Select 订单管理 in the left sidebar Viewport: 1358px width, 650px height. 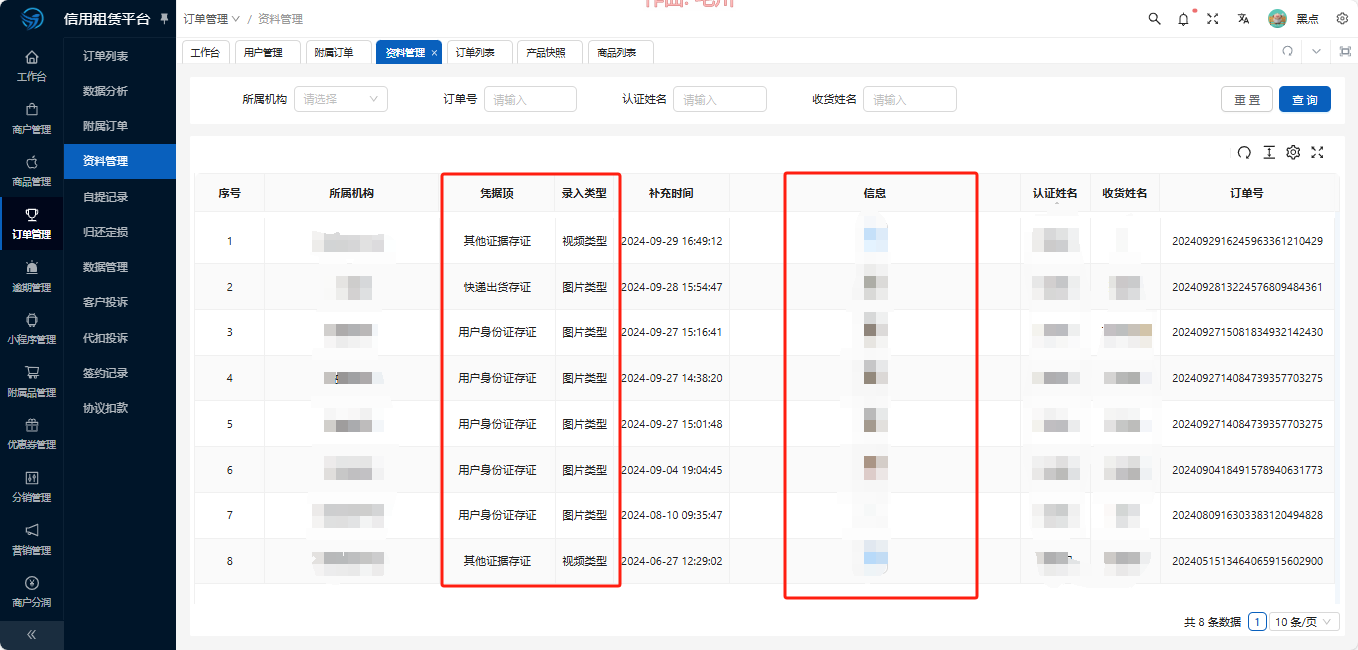click(32, 223)
